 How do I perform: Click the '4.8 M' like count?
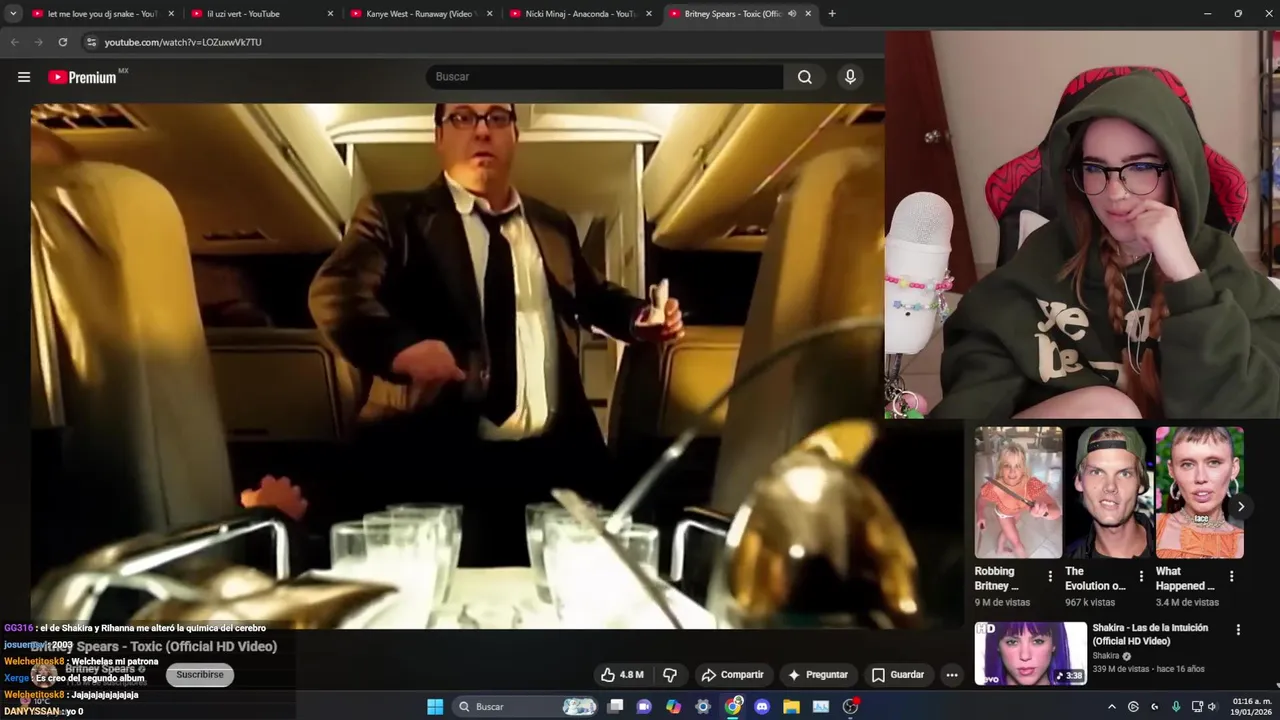tap(632, 675)
